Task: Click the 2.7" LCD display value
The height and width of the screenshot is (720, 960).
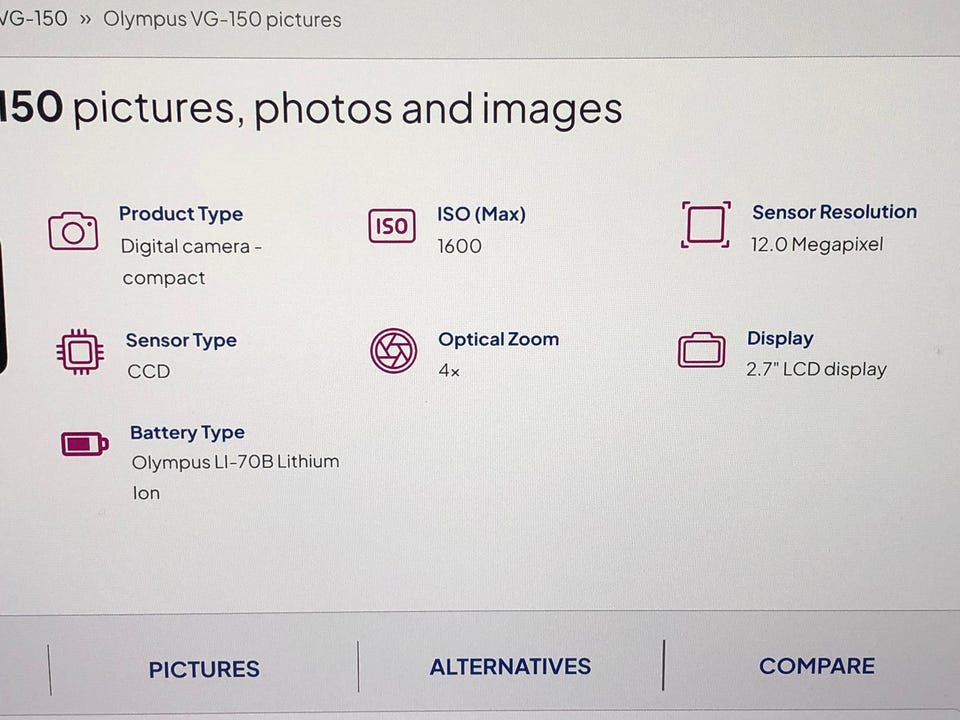Action: 816,369
